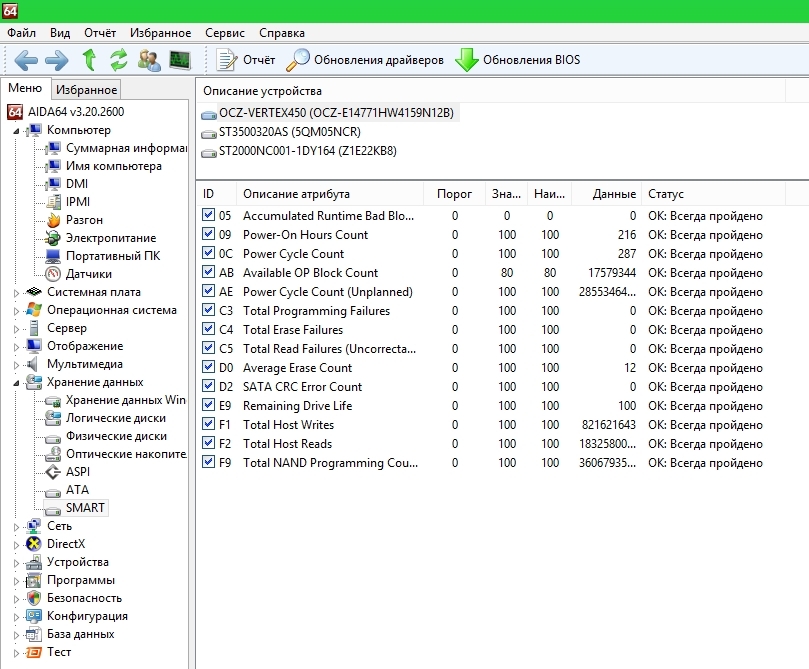
Task: Toggle checkbox for D0 Average Erase Count
Action: (208, 367)
